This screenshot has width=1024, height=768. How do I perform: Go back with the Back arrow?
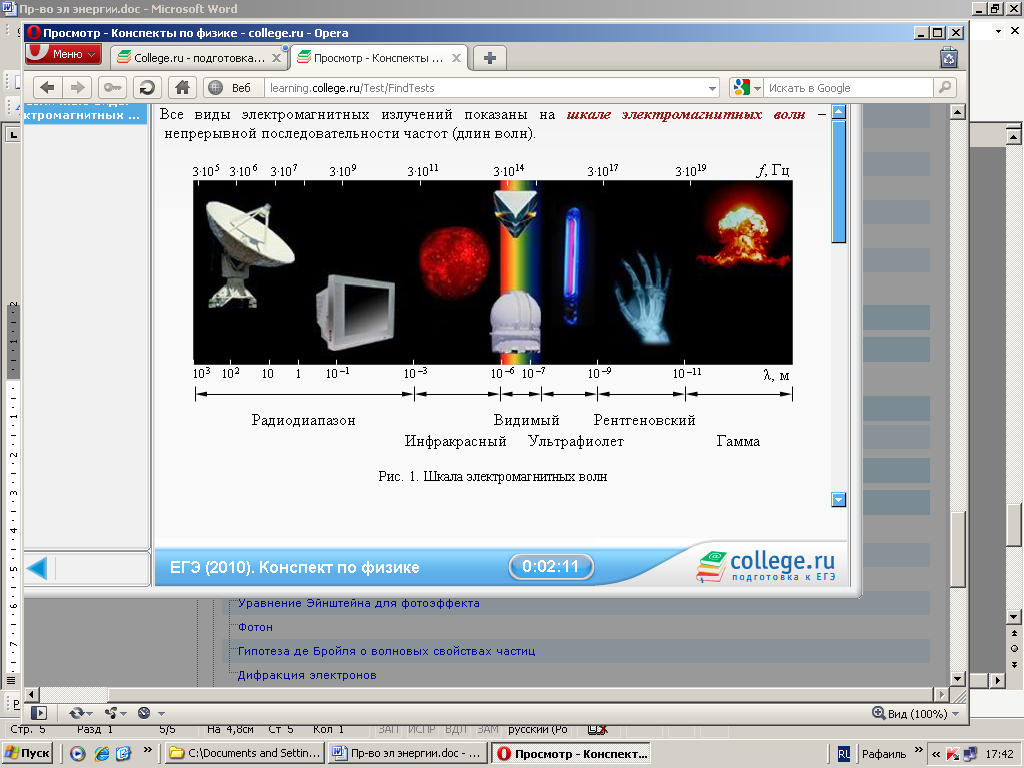47,88
